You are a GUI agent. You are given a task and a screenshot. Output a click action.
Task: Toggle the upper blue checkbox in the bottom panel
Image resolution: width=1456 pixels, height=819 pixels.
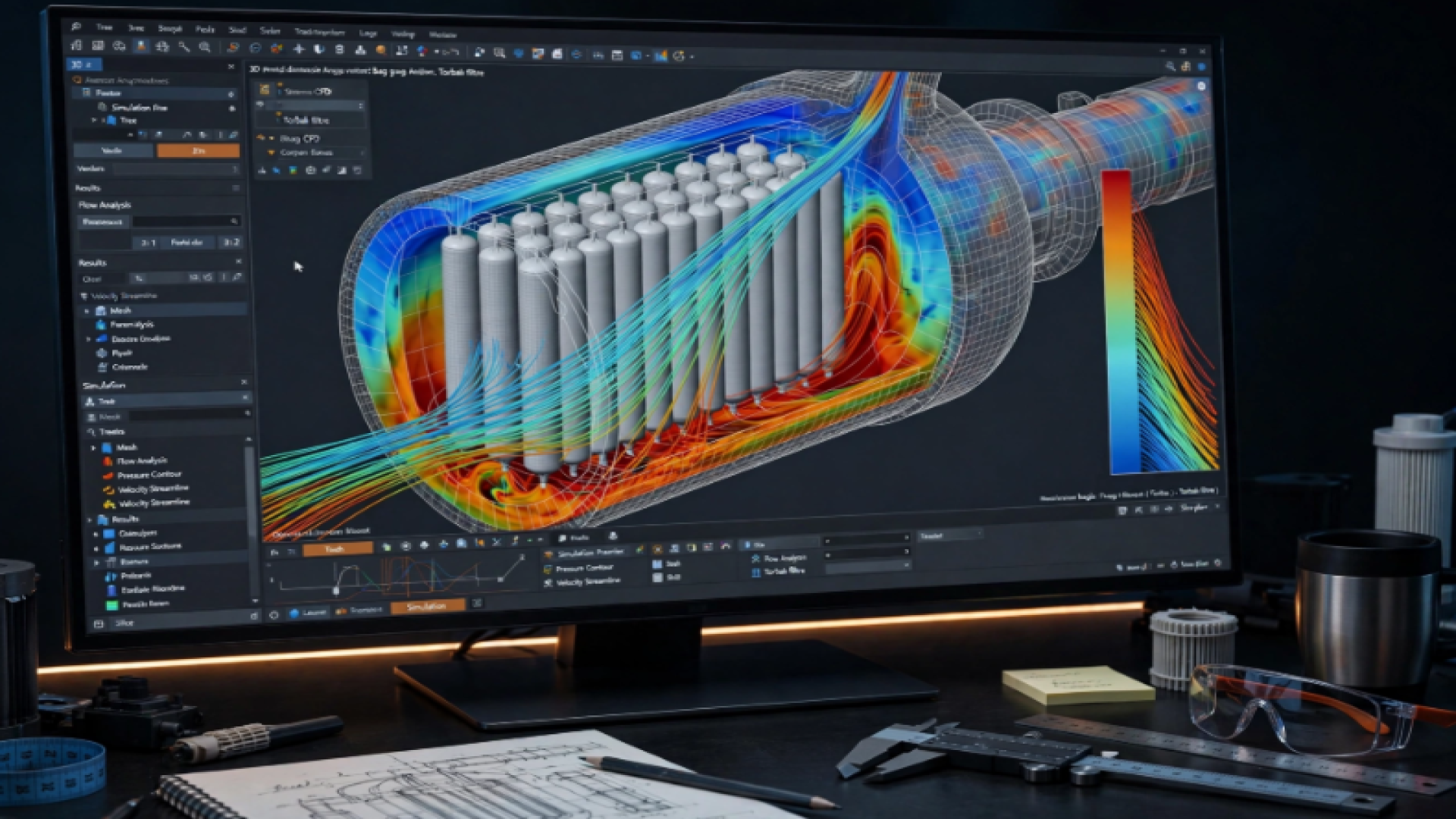pos(657,564)
